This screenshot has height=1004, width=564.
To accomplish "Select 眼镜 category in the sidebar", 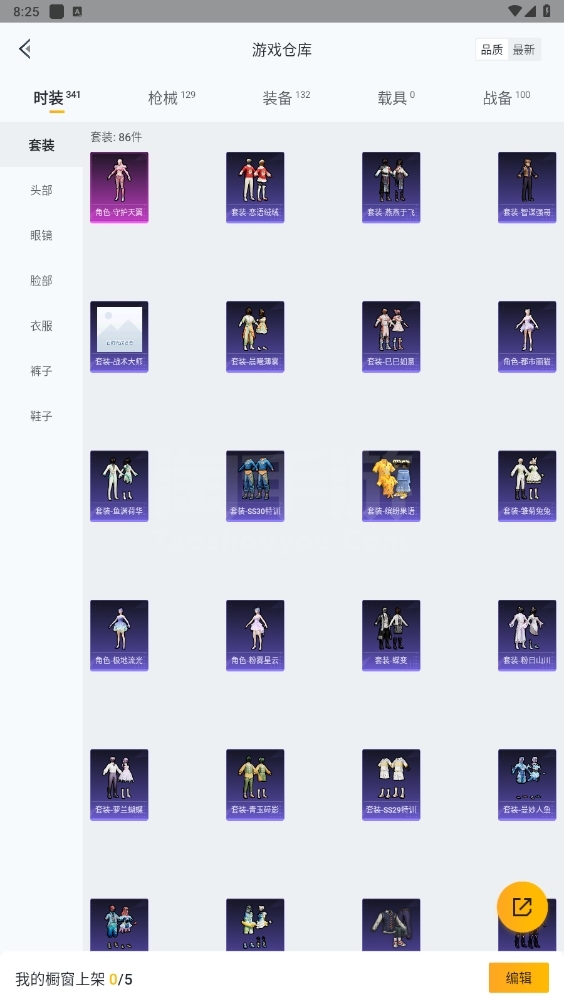I will (42, 235).
